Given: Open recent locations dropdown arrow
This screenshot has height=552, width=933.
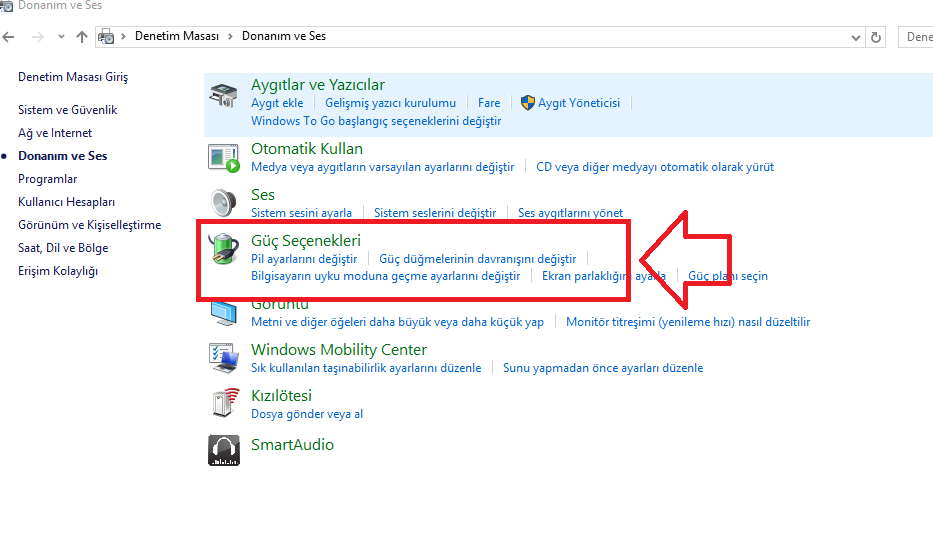Looking at the screenshot, I should pyautogui.click(x=61, y=37).
